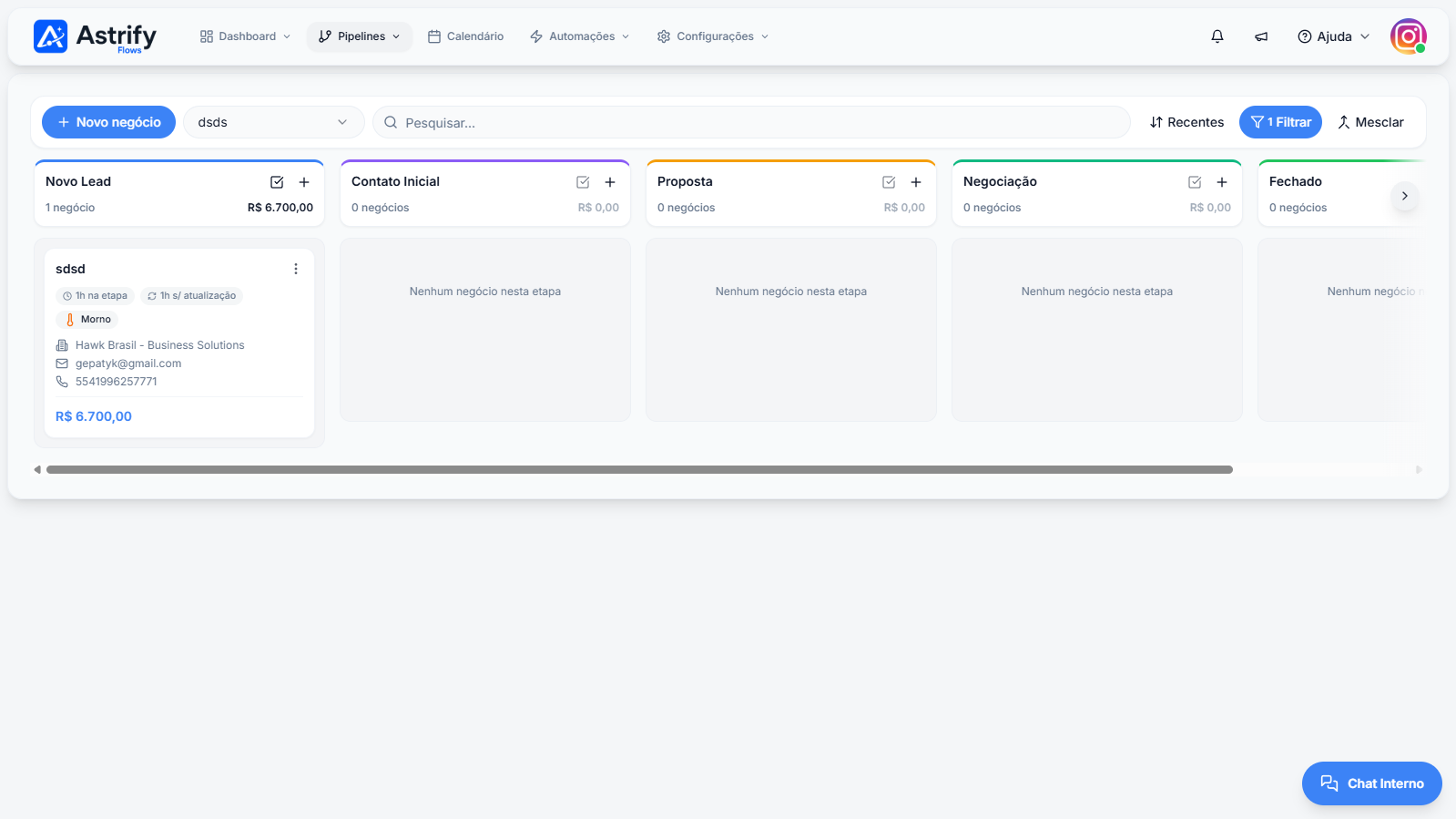Image resolution: width=1456 pixels, height=819 pixels.
Task: Toggle select-all checkbox in Proposta column
Action: pos(889,182)
